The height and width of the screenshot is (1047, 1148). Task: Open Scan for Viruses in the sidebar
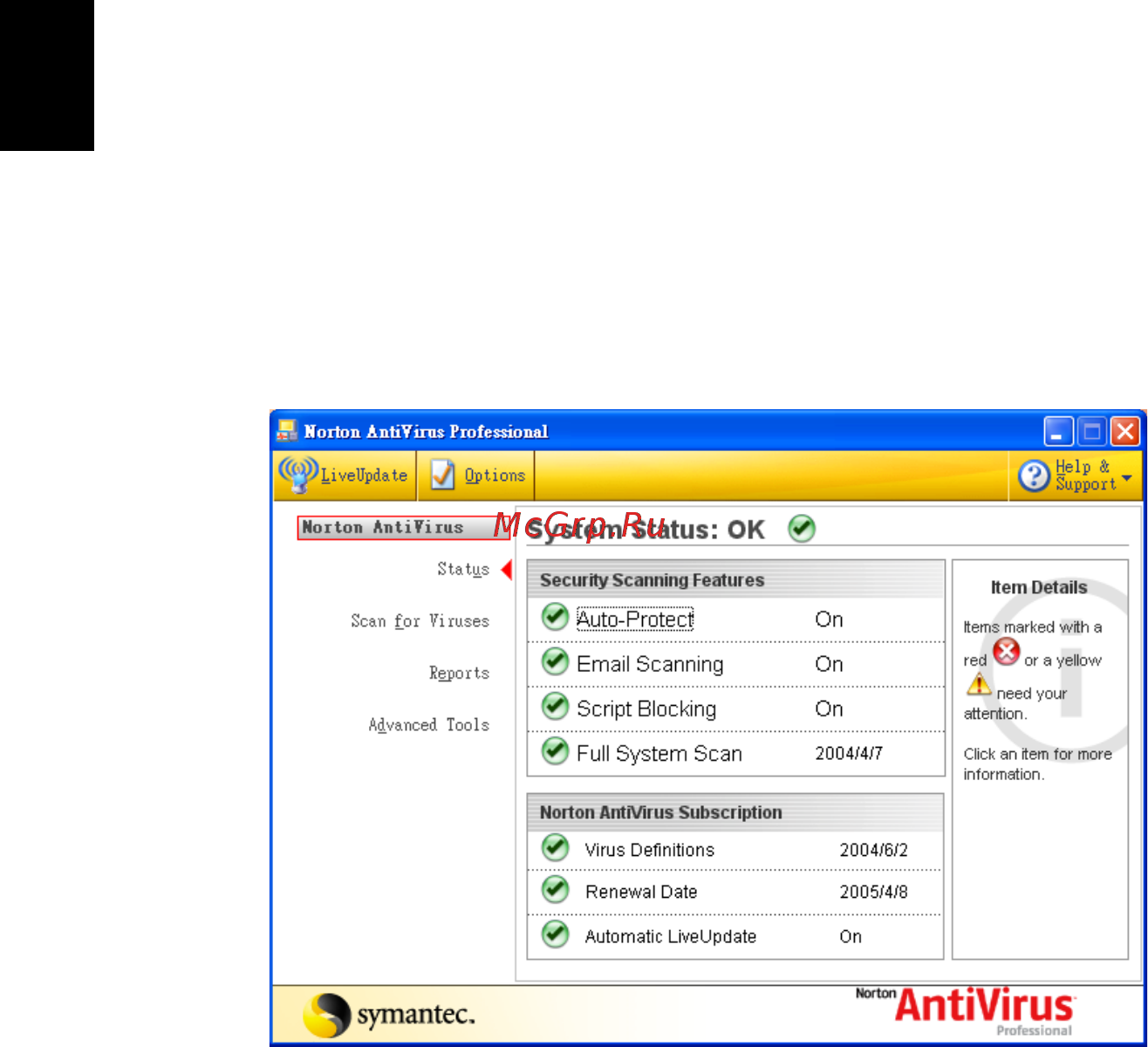420,621
